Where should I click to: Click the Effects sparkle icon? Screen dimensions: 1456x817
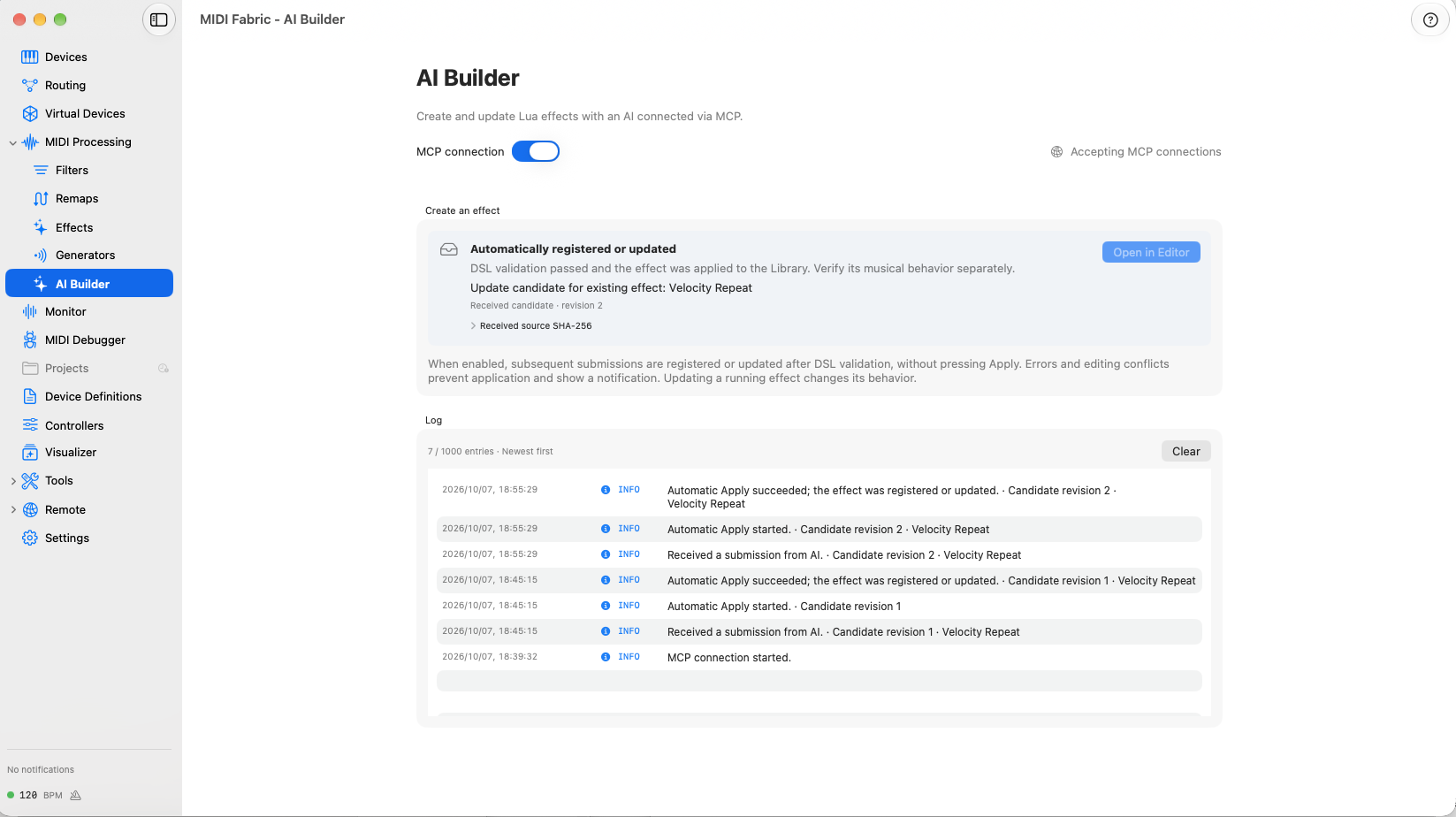[41, 227]
